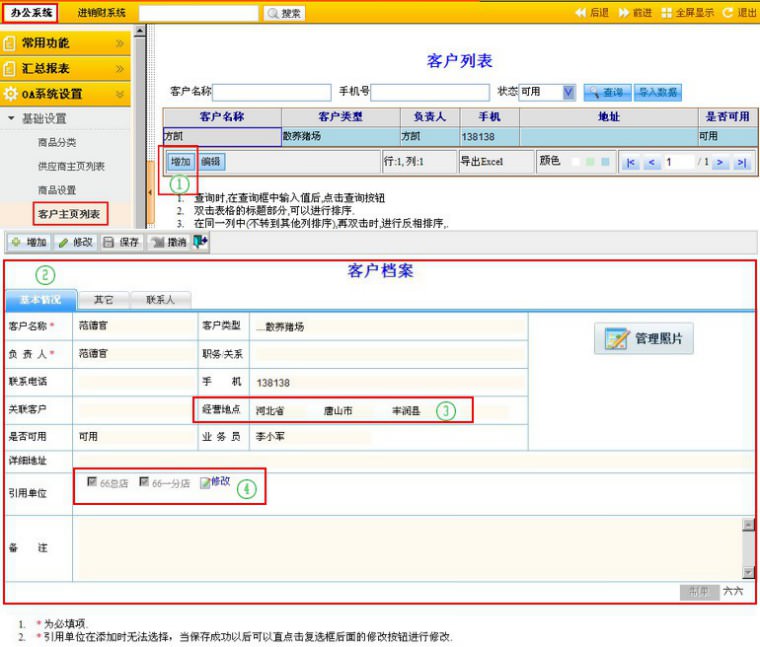Viewport: 760px width, 647px height.
Task: Click the 导出Excel button
Action: point(481,162)
